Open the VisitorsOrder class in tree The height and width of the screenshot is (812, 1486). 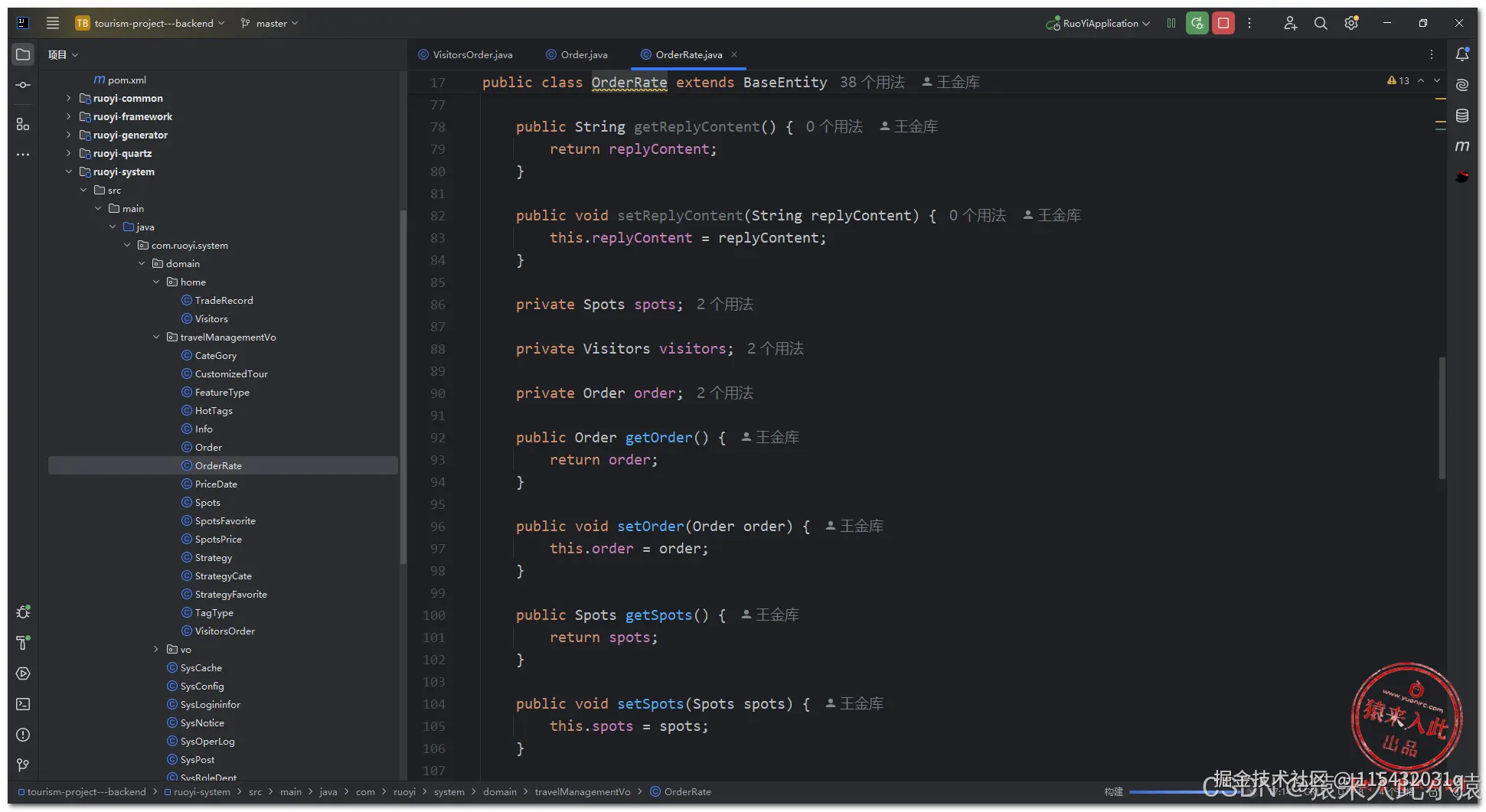coord(218,631)
